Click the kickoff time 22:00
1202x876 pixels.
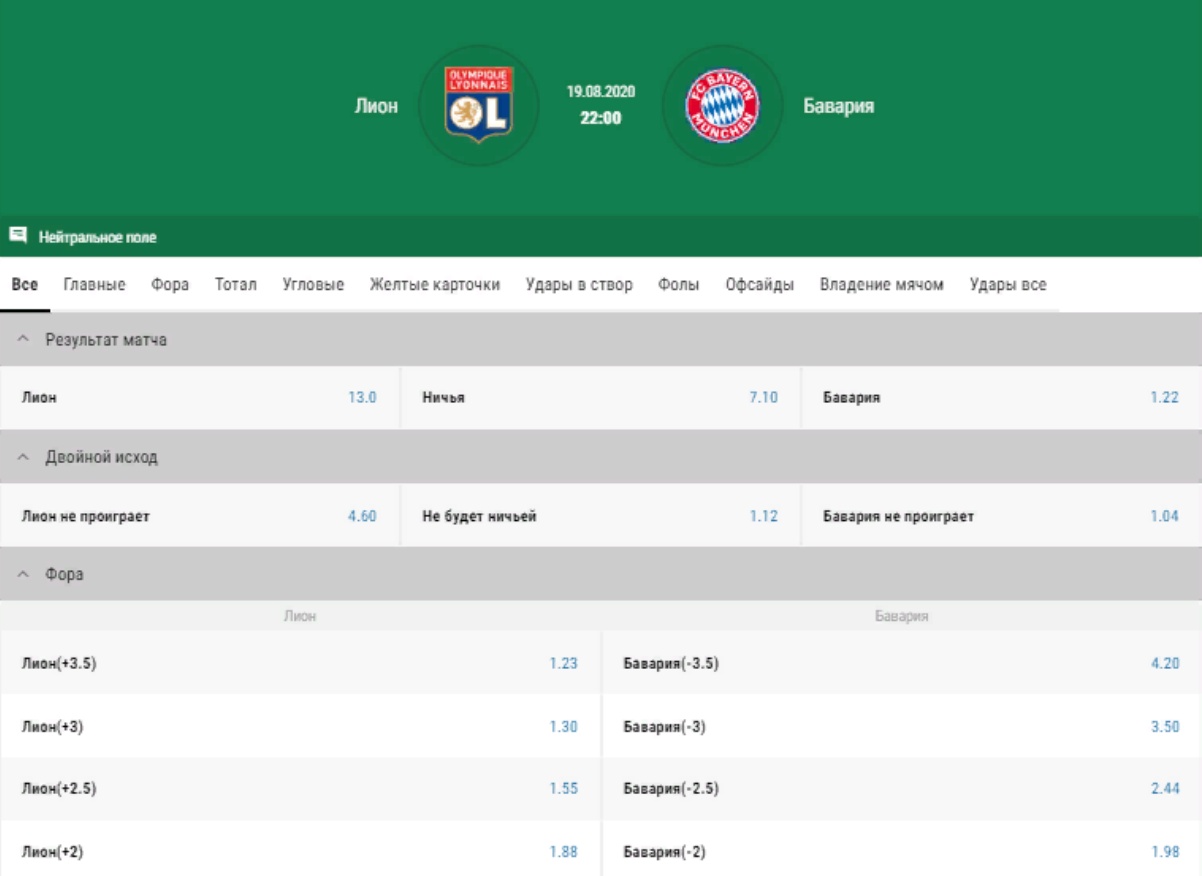(600, 118)
